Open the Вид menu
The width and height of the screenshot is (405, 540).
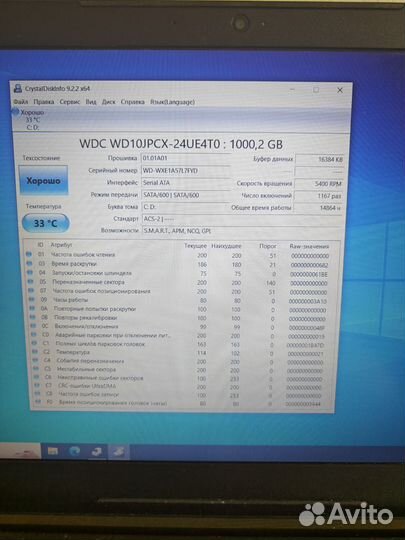91,102
